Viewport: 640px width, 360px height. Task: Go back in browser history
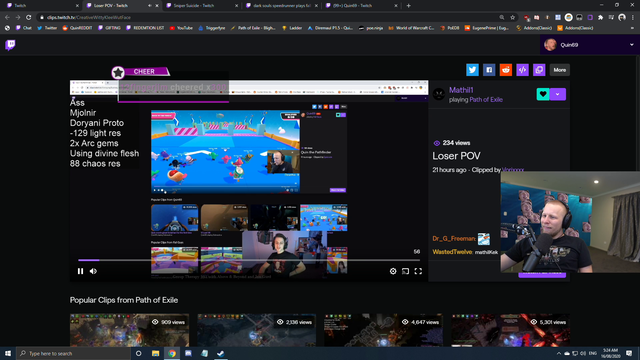[x=7, y=18]
